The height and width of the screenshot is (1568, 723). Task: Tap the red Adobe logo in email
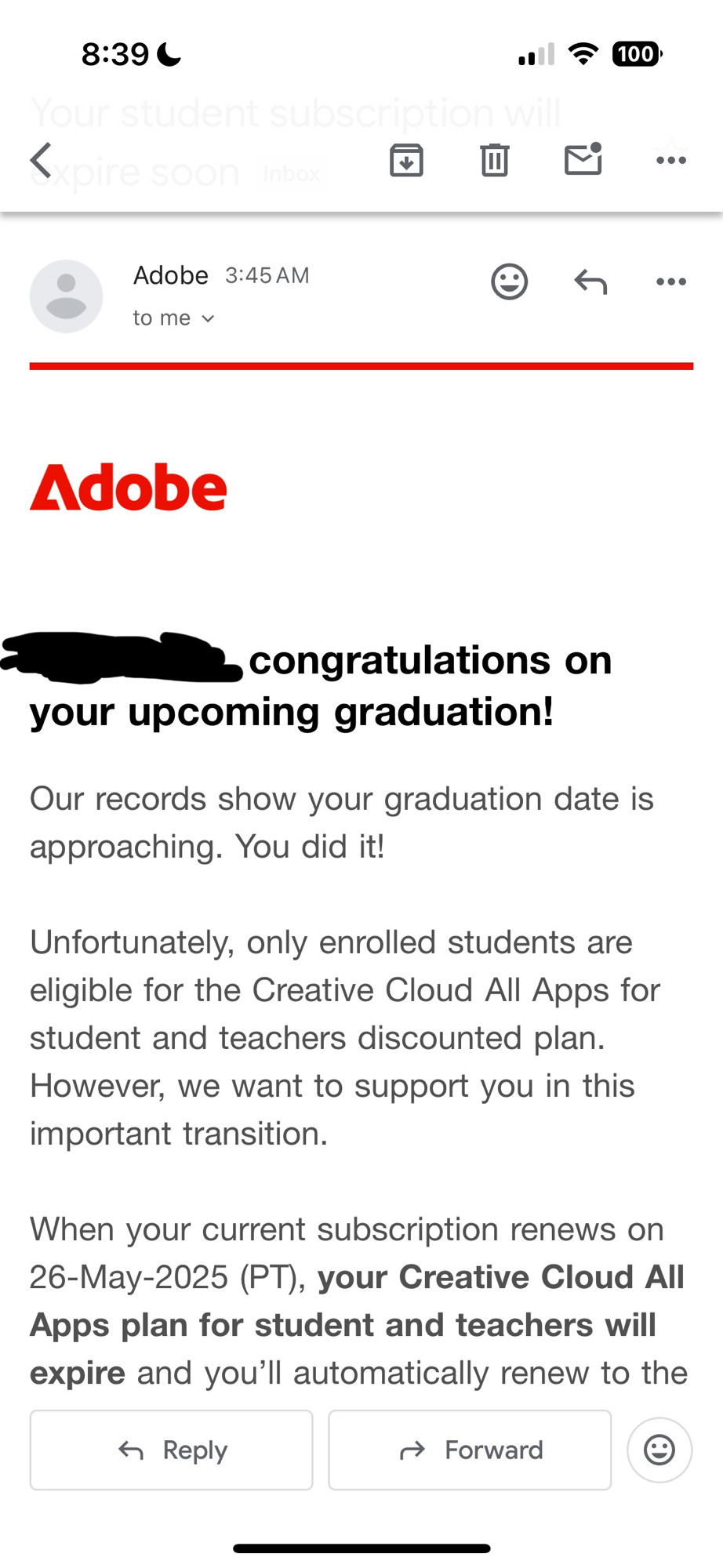(129, 488)
